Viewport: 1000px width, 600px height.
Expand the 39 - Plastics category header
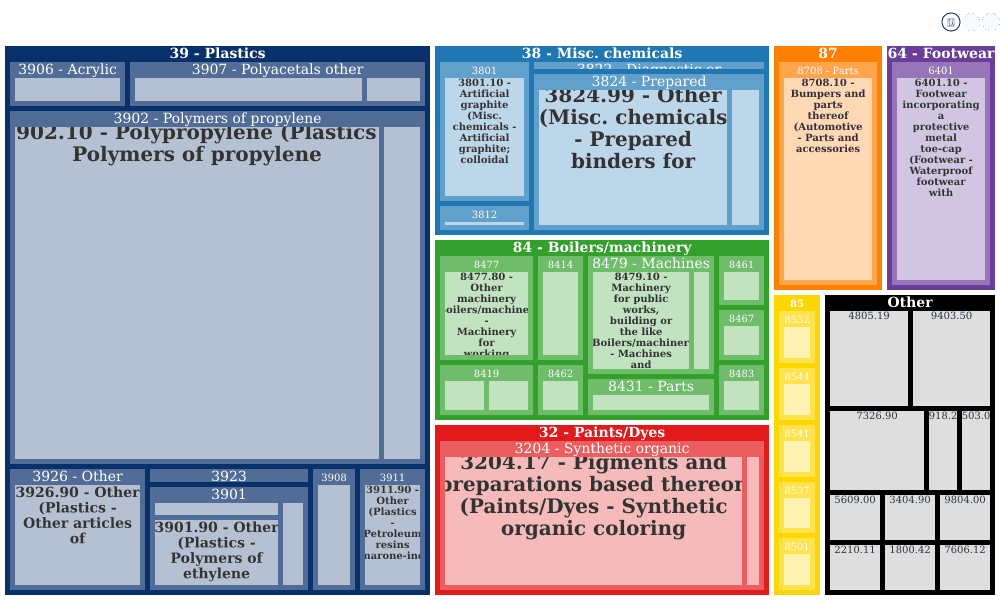(217, 53)
